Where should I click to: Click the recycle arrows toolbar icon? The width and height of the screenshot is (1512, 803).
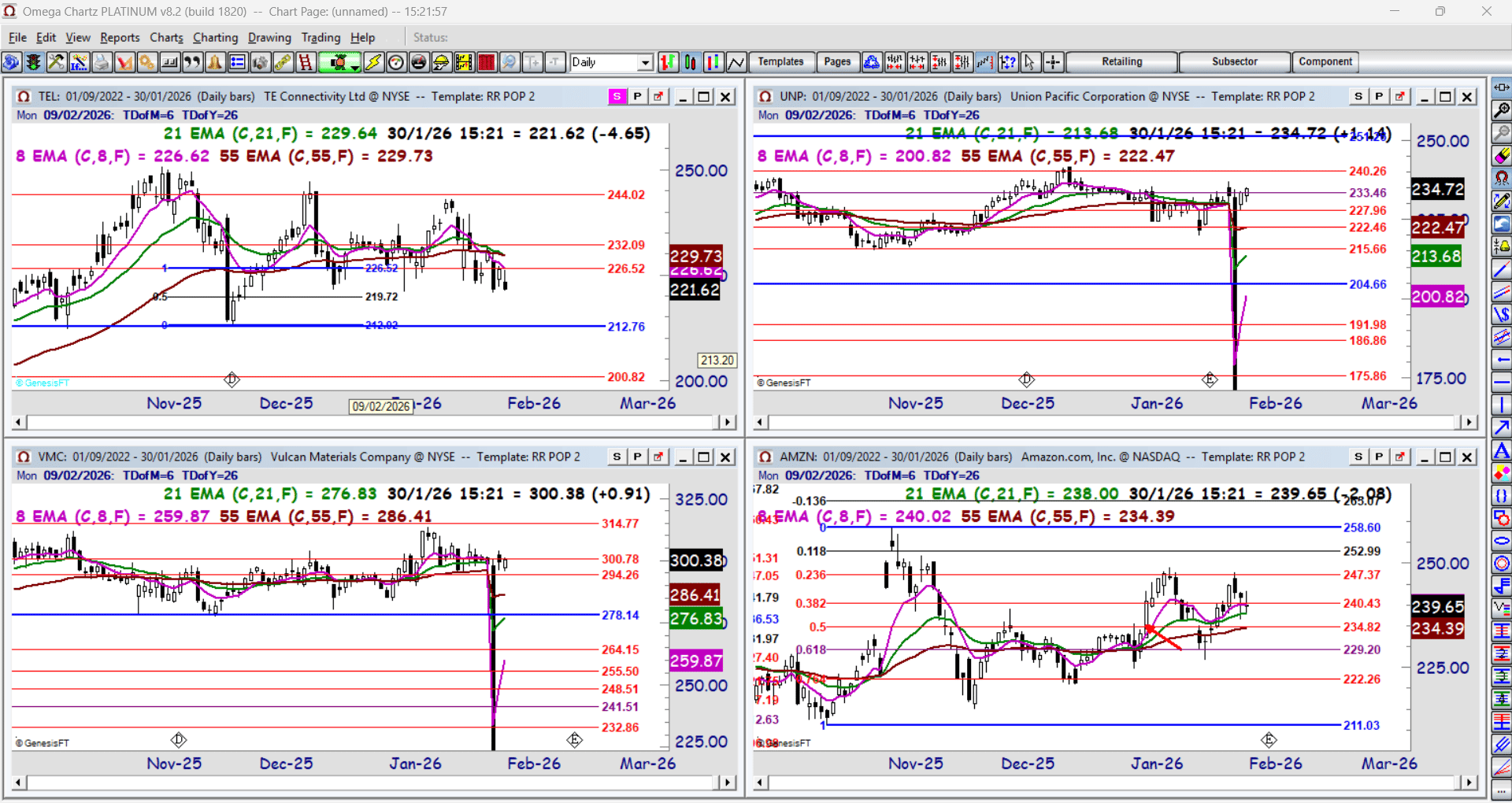pyautogui.click(x=872, y=62)
